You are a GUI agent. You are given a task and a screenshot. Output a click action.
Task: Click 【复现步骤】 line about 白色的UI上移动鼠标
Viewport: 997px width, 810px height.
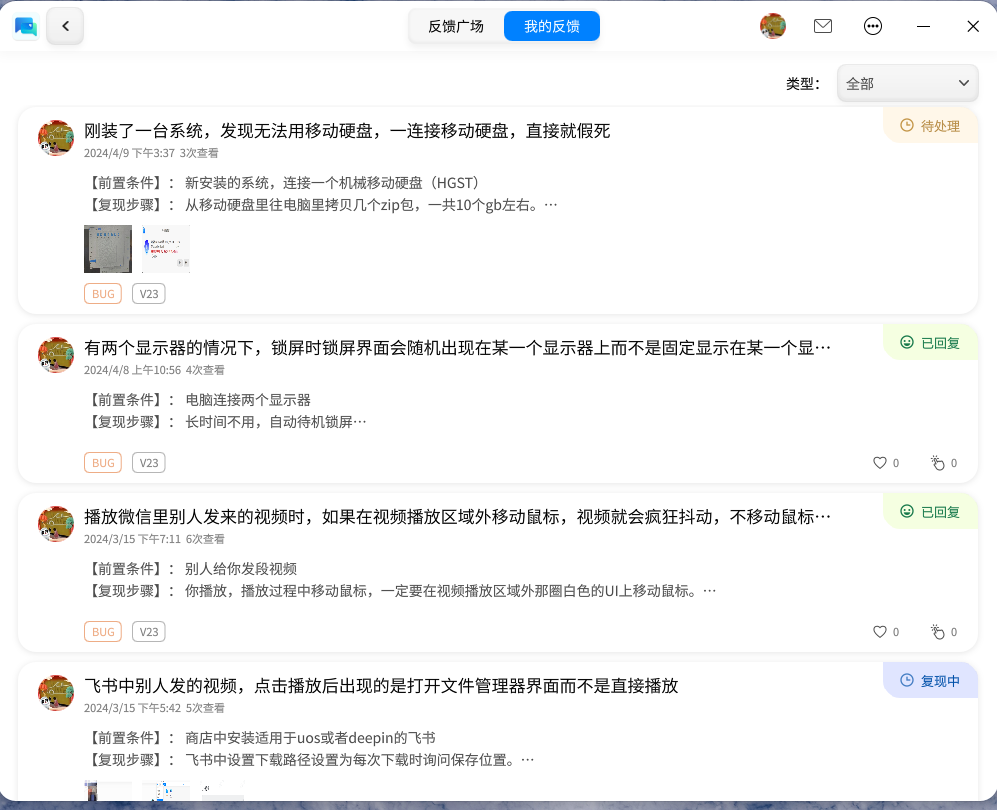401,591
